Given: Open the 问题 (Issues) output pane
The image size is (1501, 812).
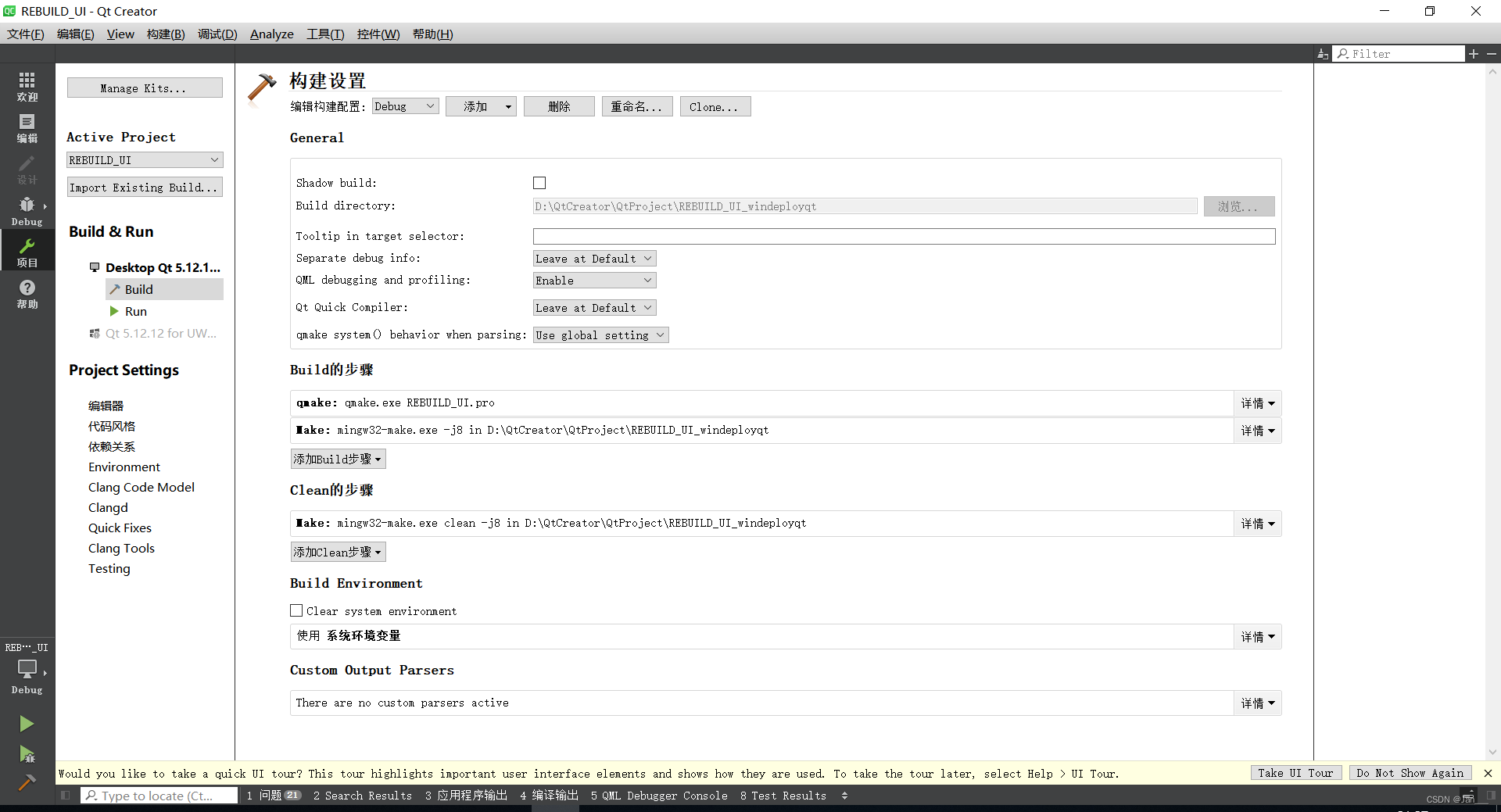Looking at the screenshot, I should point(274,796).
